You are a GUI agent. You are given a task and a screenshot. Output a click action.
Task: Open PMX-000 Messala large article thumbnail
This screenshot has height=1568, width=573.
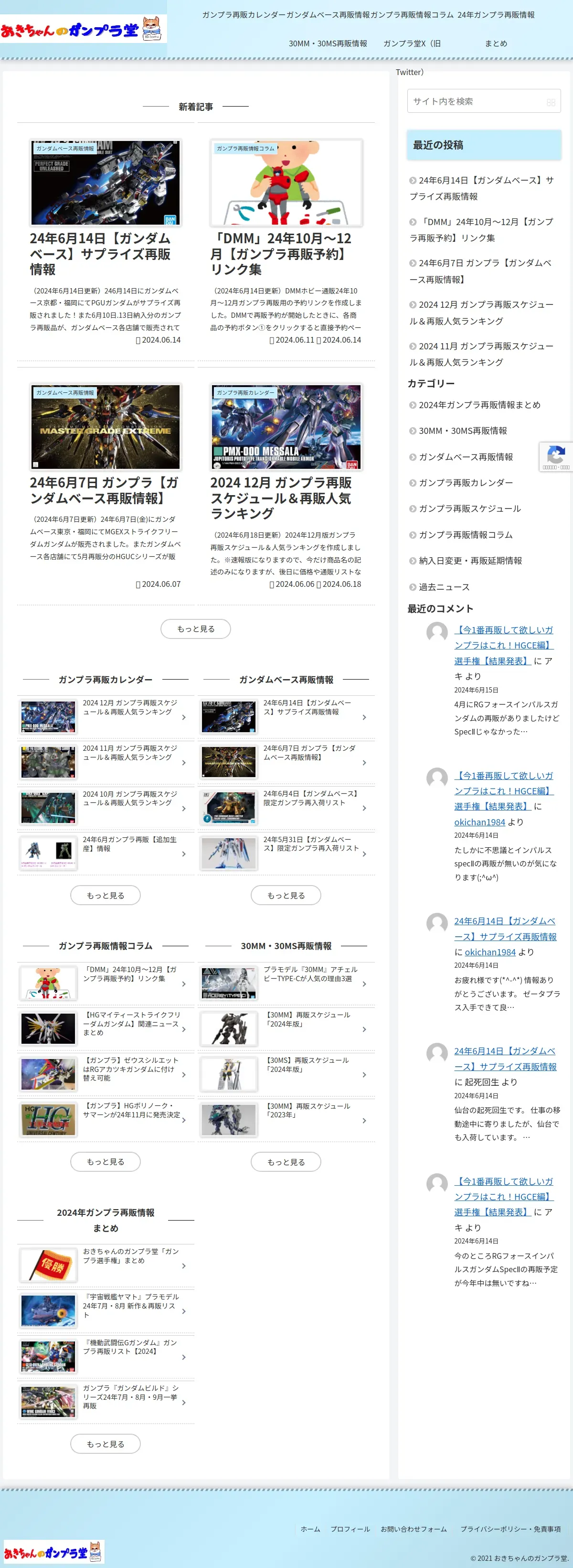coord(286,427)
